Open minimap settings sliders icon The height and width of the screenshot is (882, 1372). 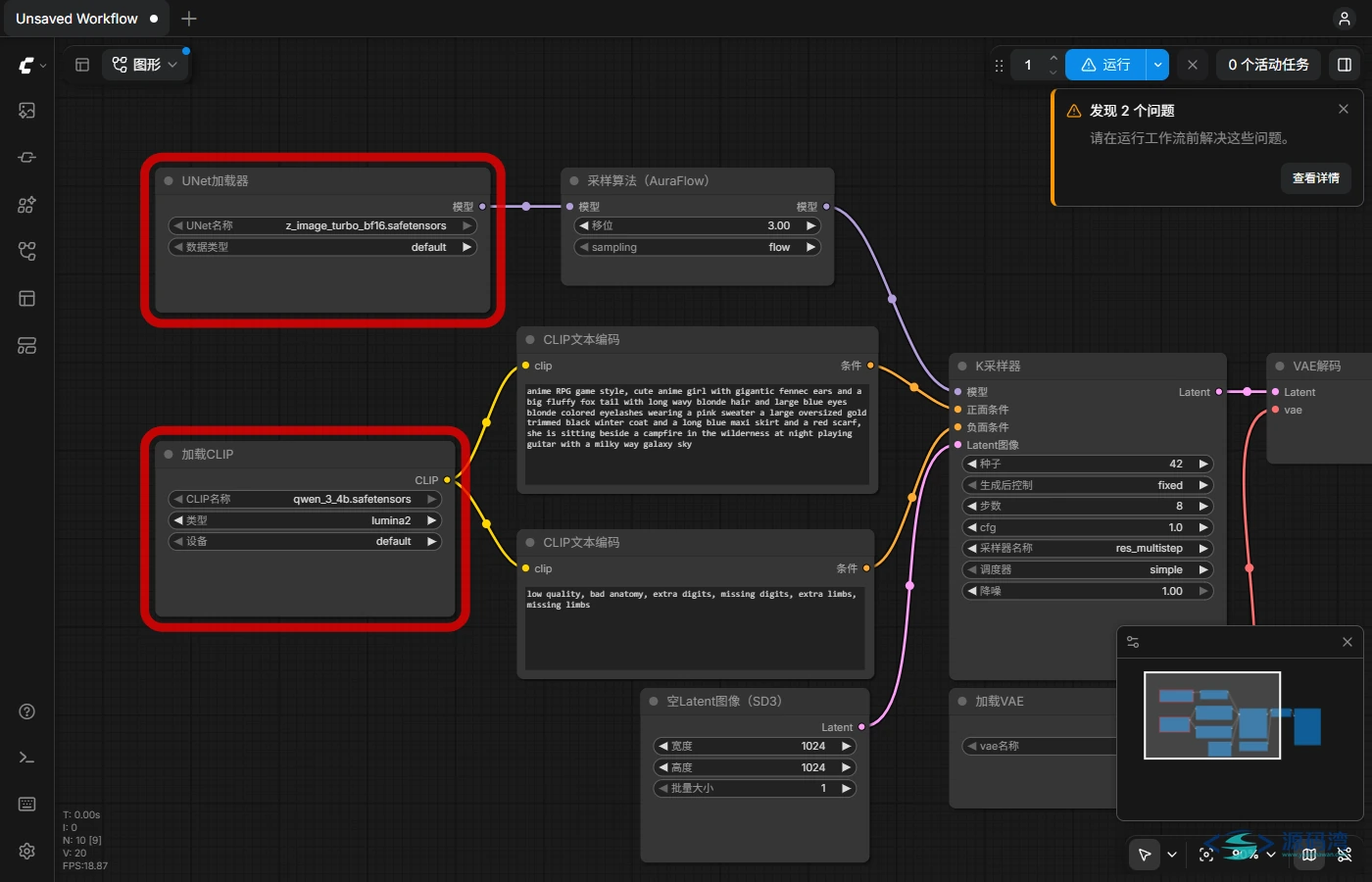[1133, 642]
